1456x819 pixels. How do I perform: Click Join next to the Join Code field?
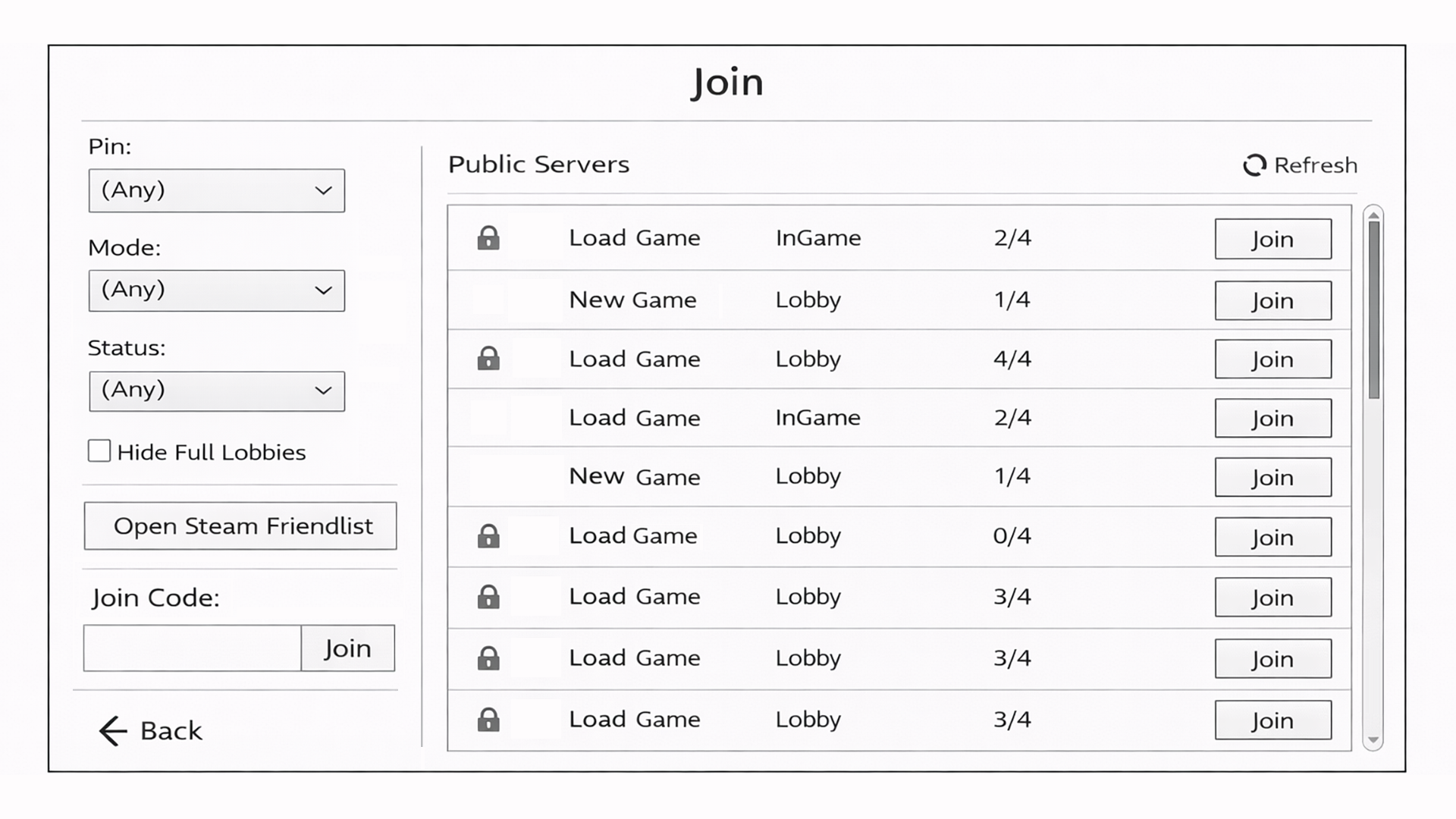pos(347,648)
